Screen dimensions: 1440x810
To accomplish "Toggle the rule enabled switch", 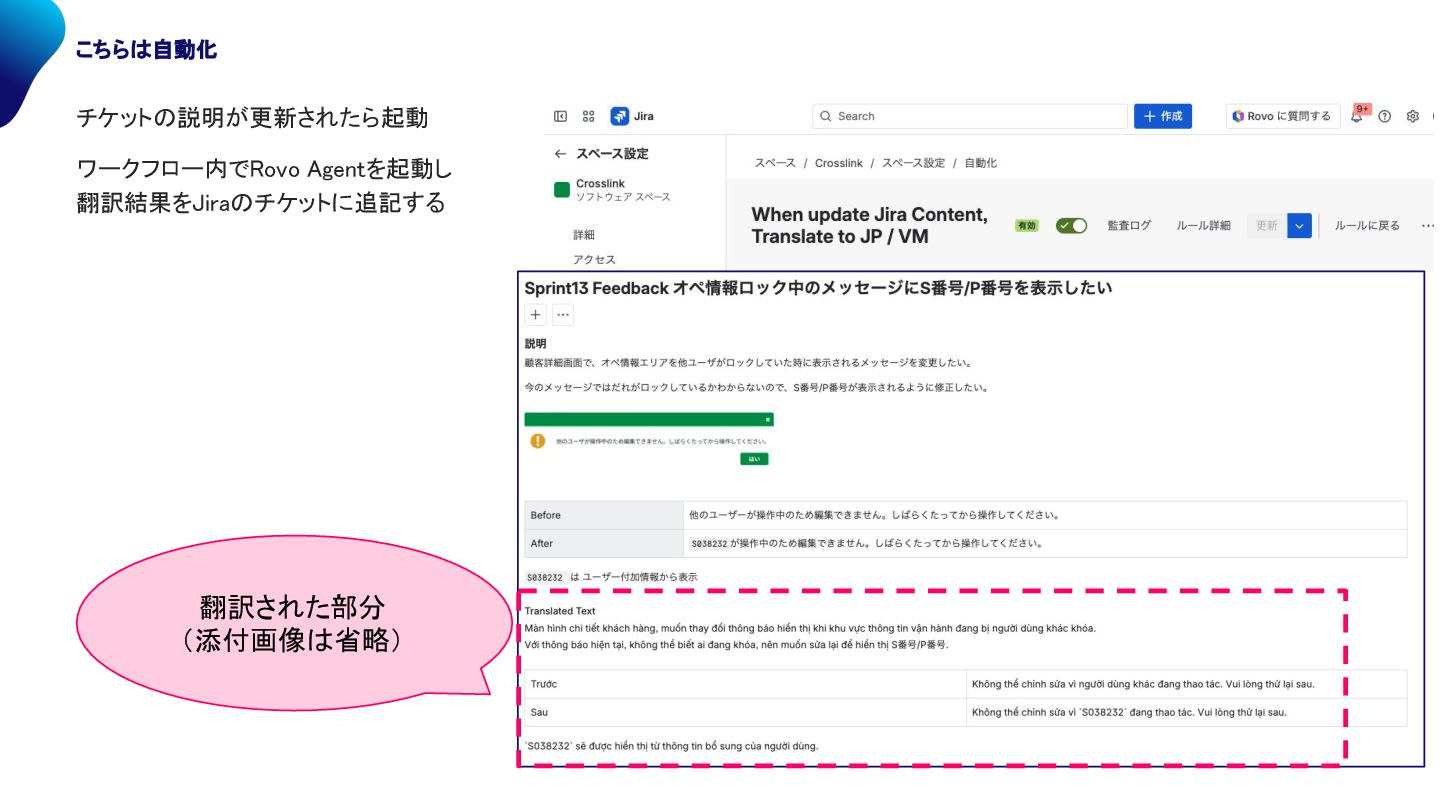I will (x=1071, y=226).
